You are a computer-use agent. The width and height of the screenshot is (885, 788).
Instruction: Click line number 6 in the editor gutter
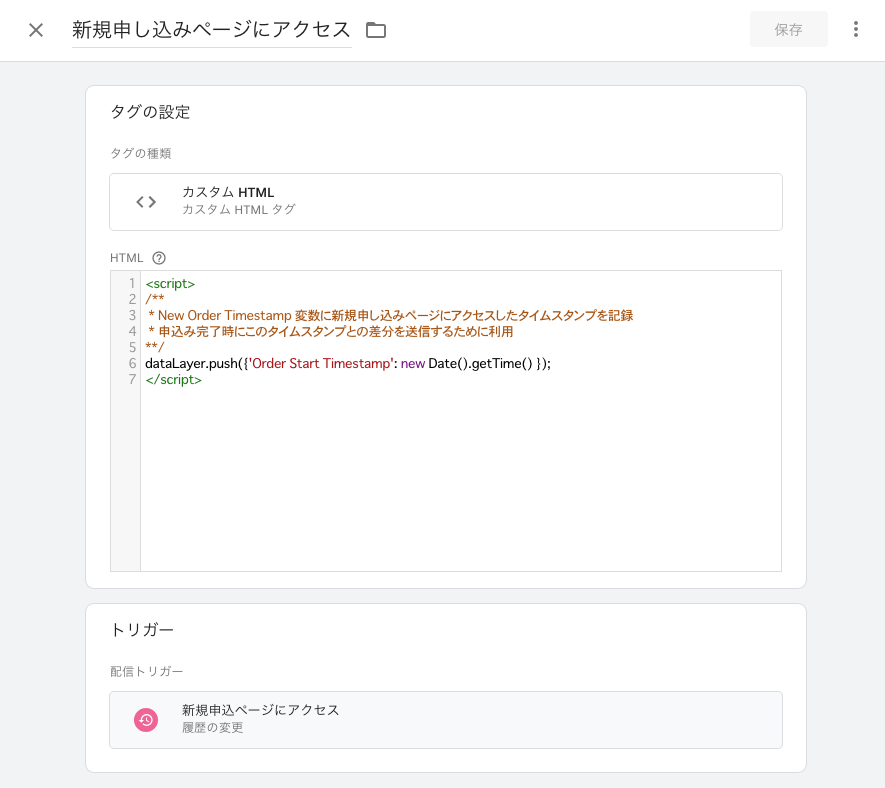[131, 363]
